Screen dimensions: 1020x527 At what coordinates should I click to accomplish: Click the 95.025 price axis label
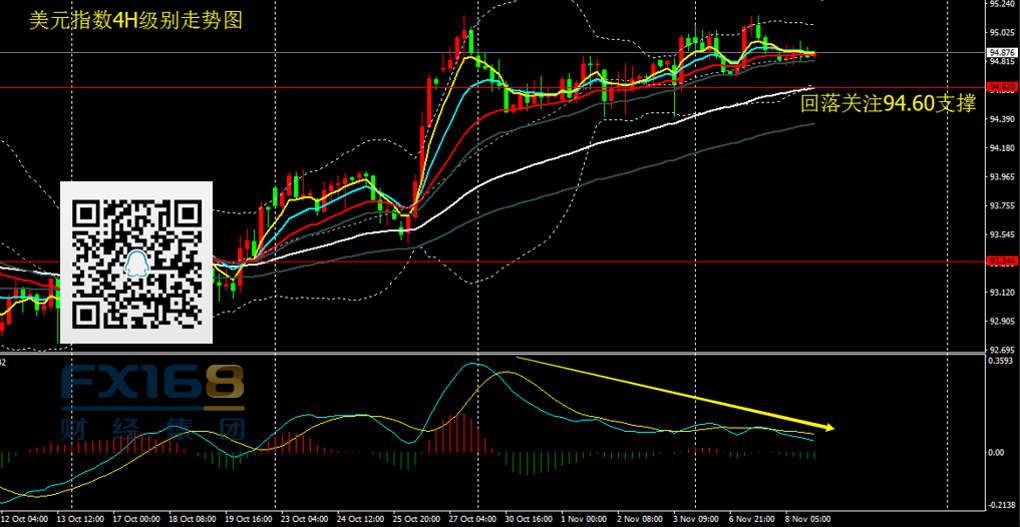1001,33
